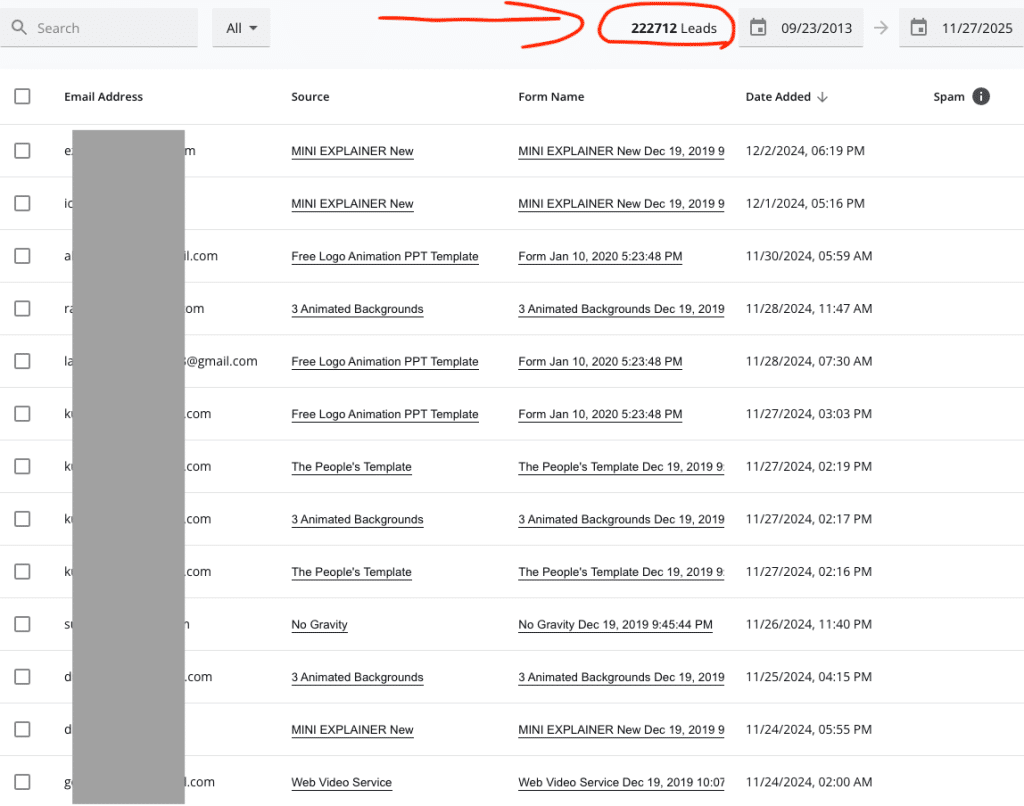Open 3 Animated Backgrounds source, 11/25/2024 row
Viewport: 1024px width, 806px height.
(357, 677)
